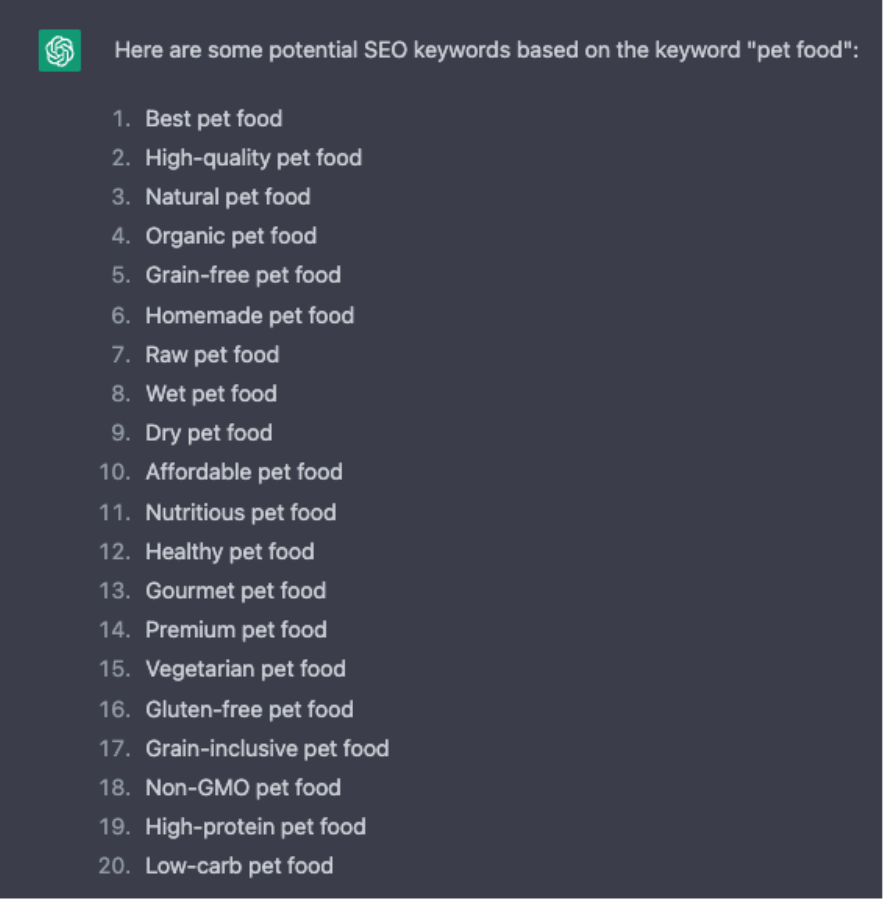Select the "High-quality pet food" keyword
883x900 pixels.
253,158
